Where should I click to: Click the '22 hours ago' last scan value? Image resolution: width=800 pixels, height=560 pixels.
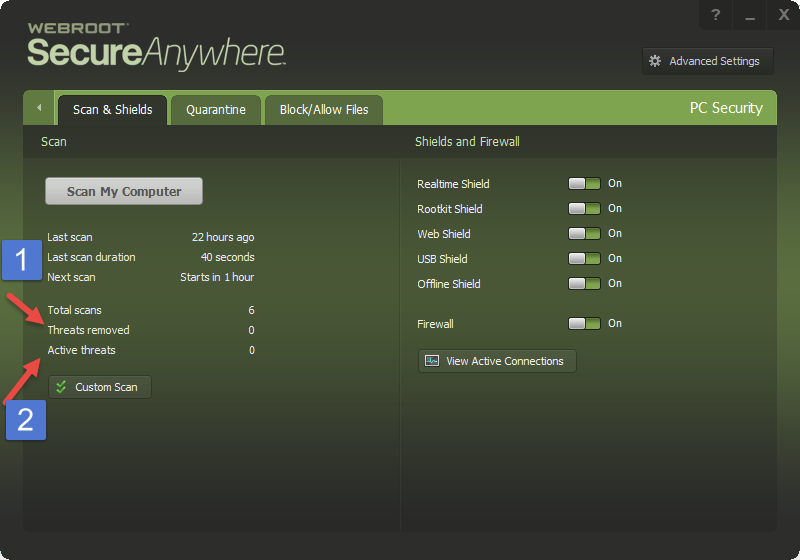point(223,237)
